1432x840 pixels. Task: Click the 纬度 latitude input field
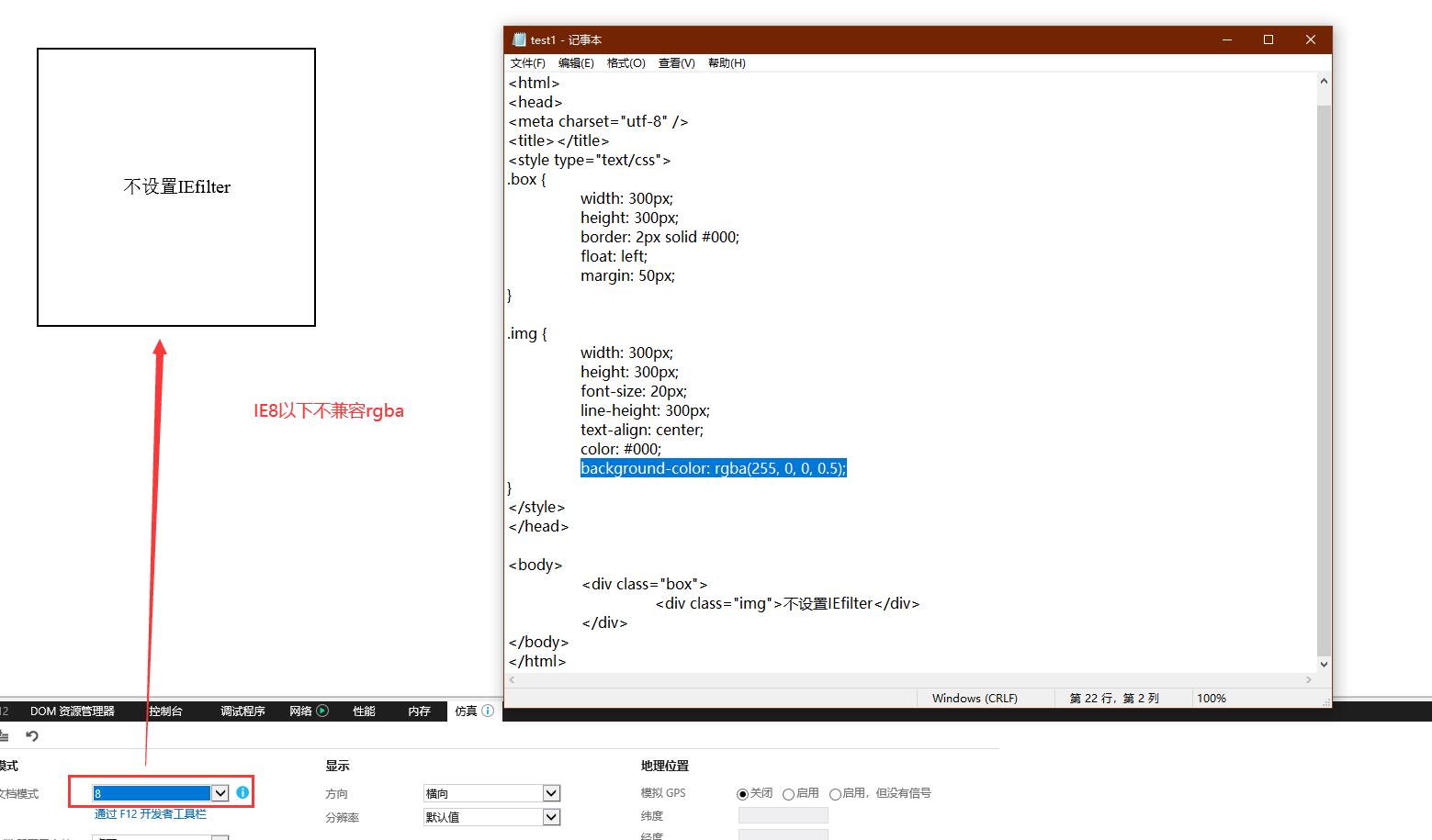tap(784, 815)
